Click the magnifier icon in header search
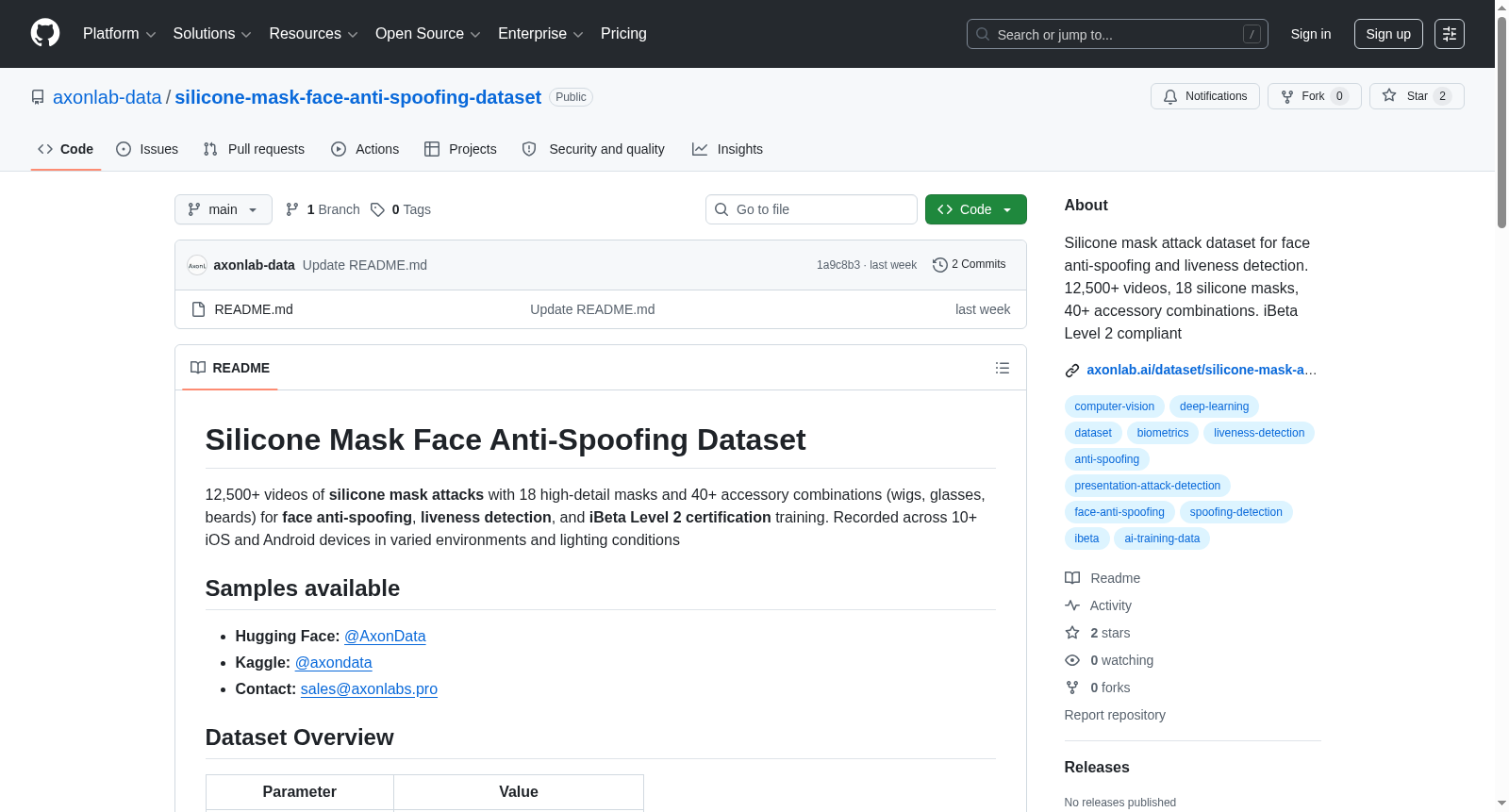This screenshot has height=812, width=1509. [x=983, y=34]
